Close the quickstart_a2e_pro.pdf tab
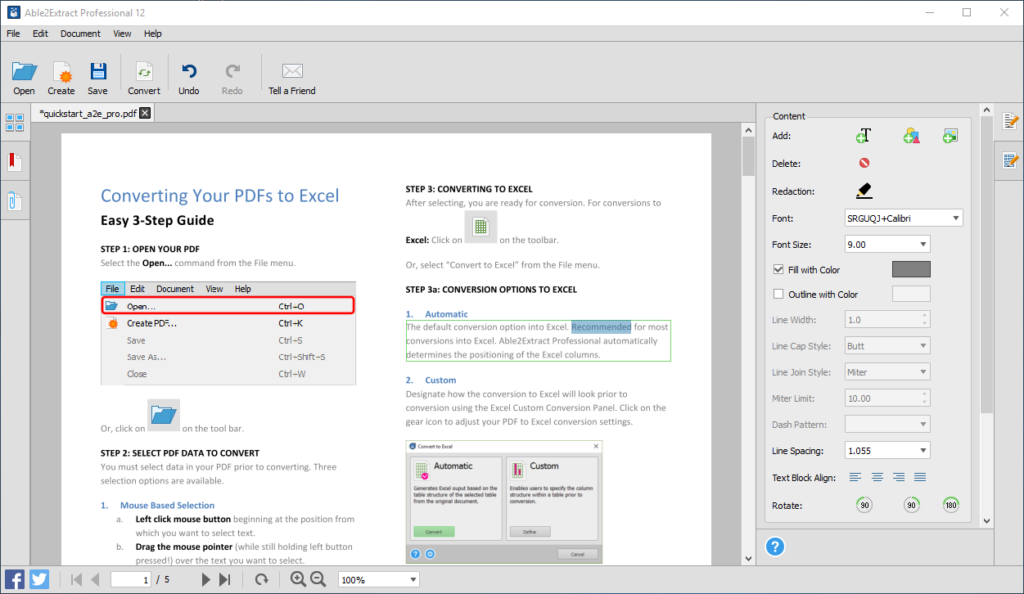The width and height of the screenshot is (1024, 594). click(x=145, y=114)
